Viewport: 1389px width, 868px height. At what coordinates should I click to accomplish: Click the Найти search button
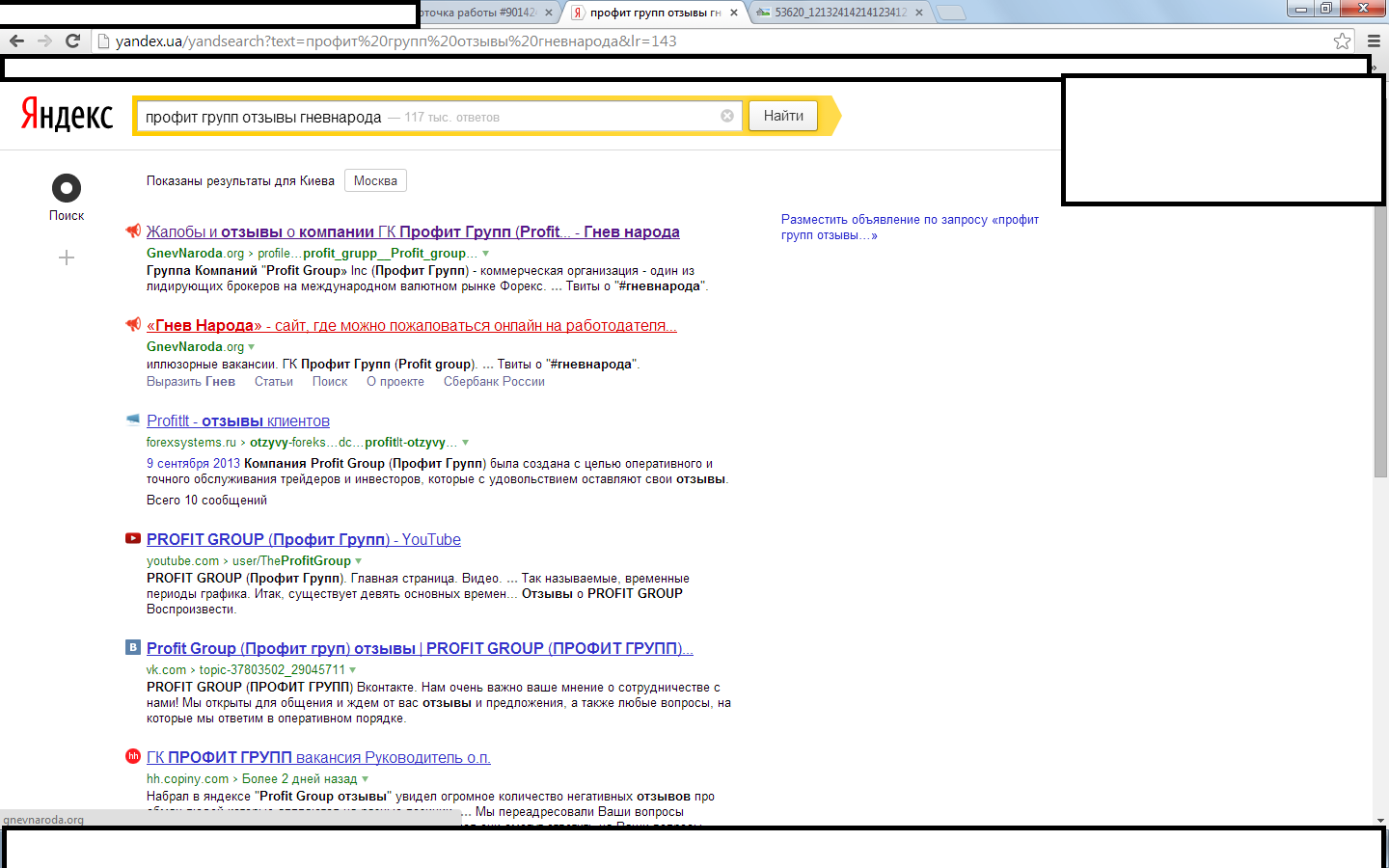(x=783, y=116)
